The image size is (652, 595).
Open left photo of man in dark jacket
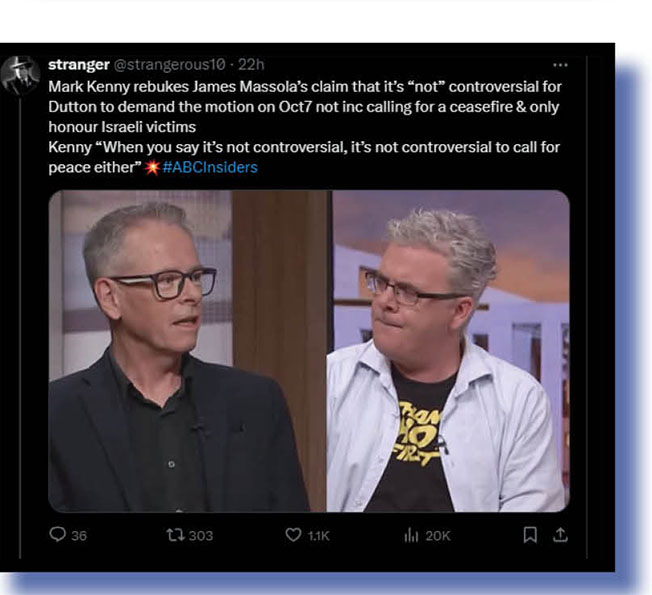[x=190, y=351]
